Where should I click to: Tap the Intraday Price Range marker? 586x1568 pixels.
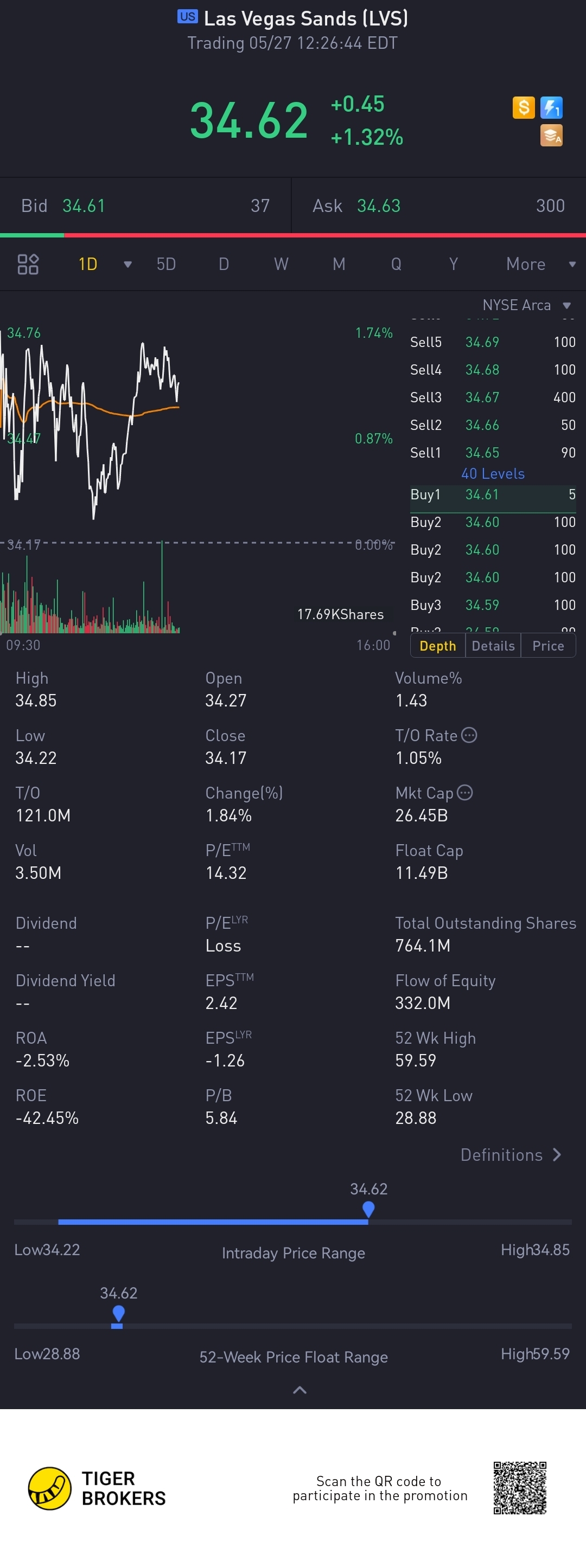point(368,1209)
